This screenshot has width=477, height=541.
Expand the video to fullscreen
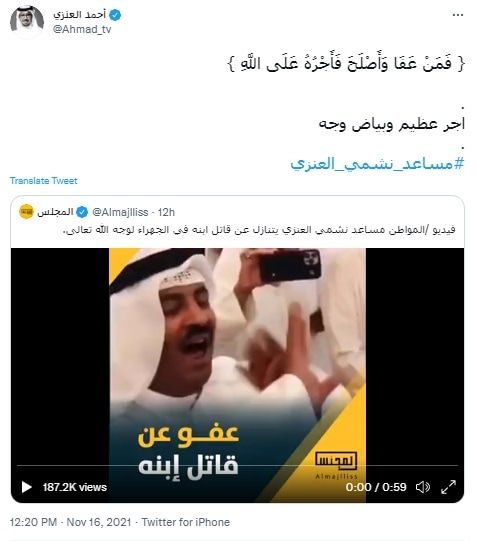click(449, 487)
